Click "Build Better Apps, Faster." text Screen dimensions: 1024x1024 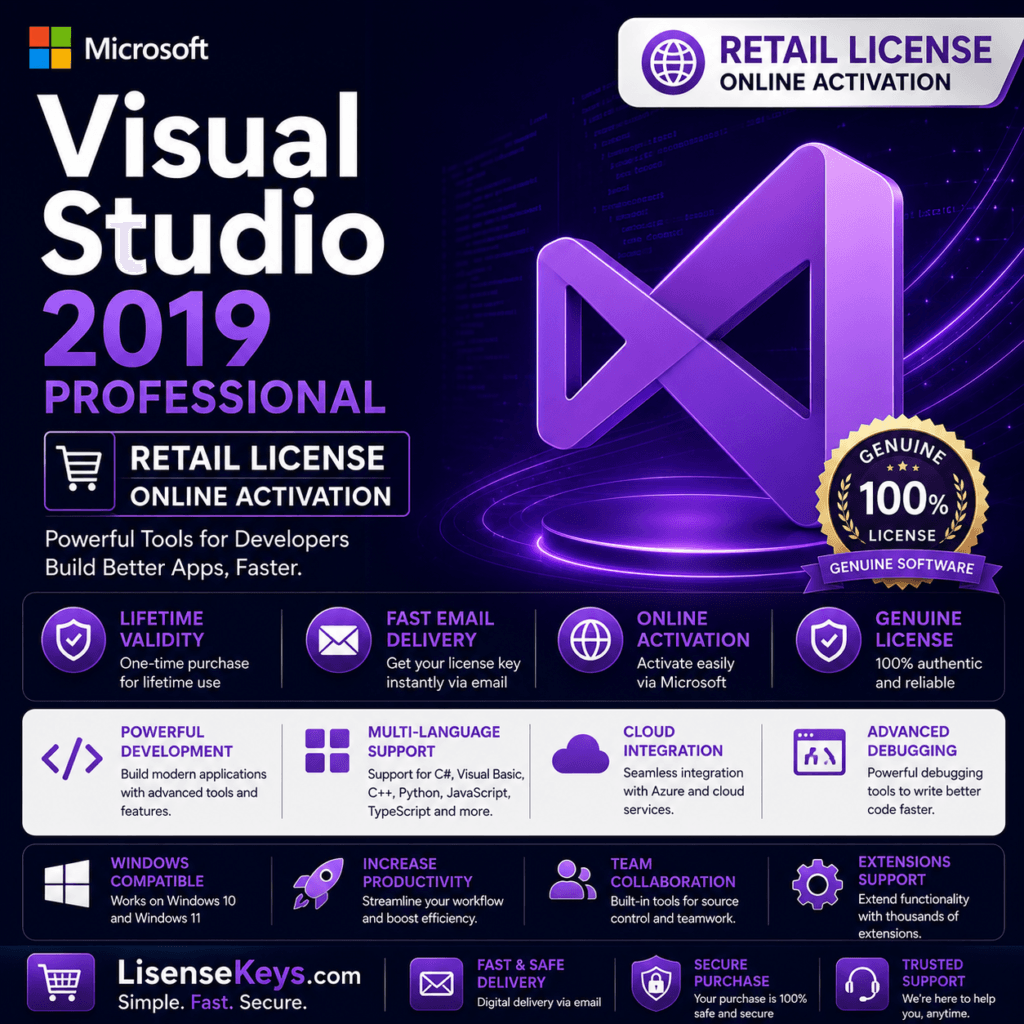[x=173, y=567]
